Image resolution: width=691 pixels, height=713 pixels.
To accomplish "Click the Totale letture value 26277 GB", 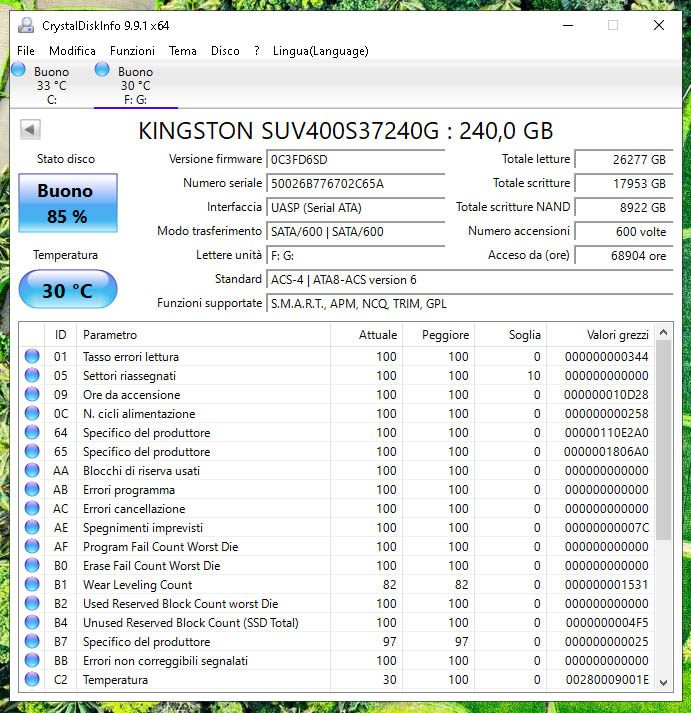I will click(624, 160).
